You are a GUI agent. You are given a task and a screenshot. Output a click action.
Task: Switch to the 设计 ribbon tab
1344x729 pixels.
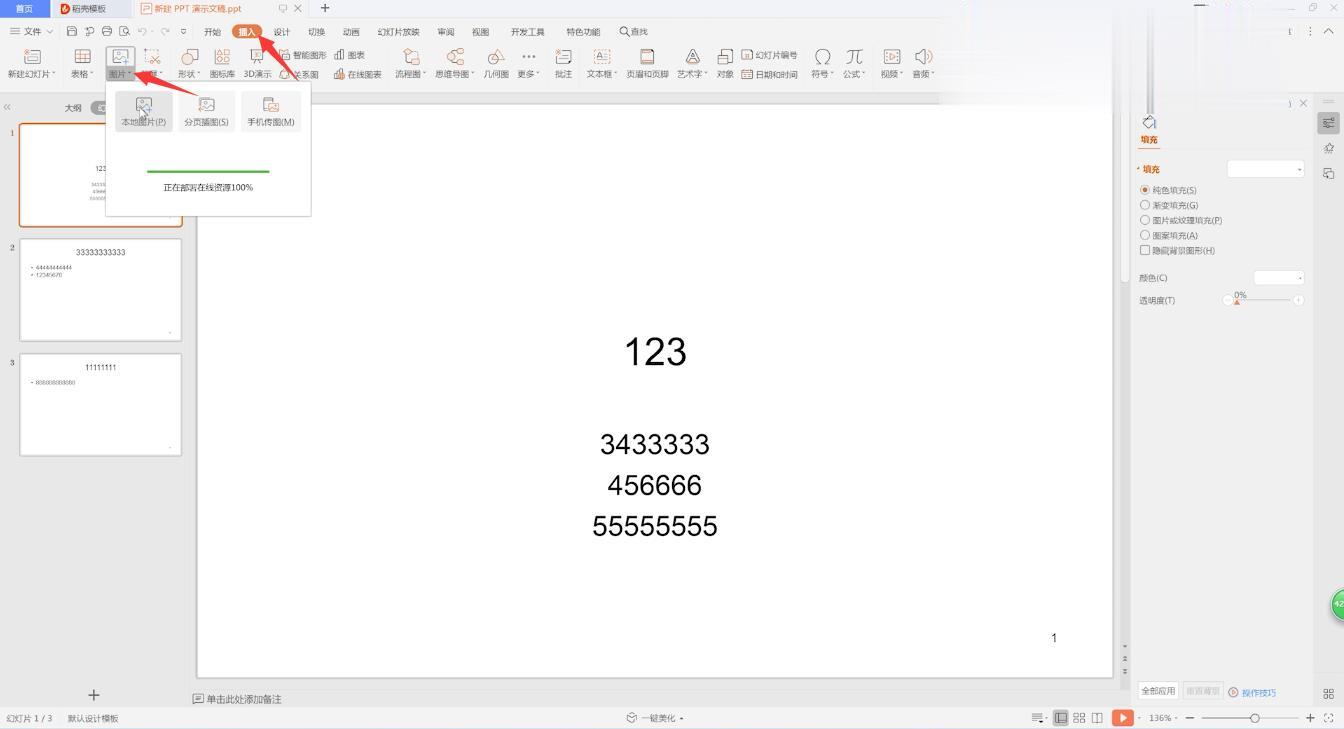click(282, 32)
